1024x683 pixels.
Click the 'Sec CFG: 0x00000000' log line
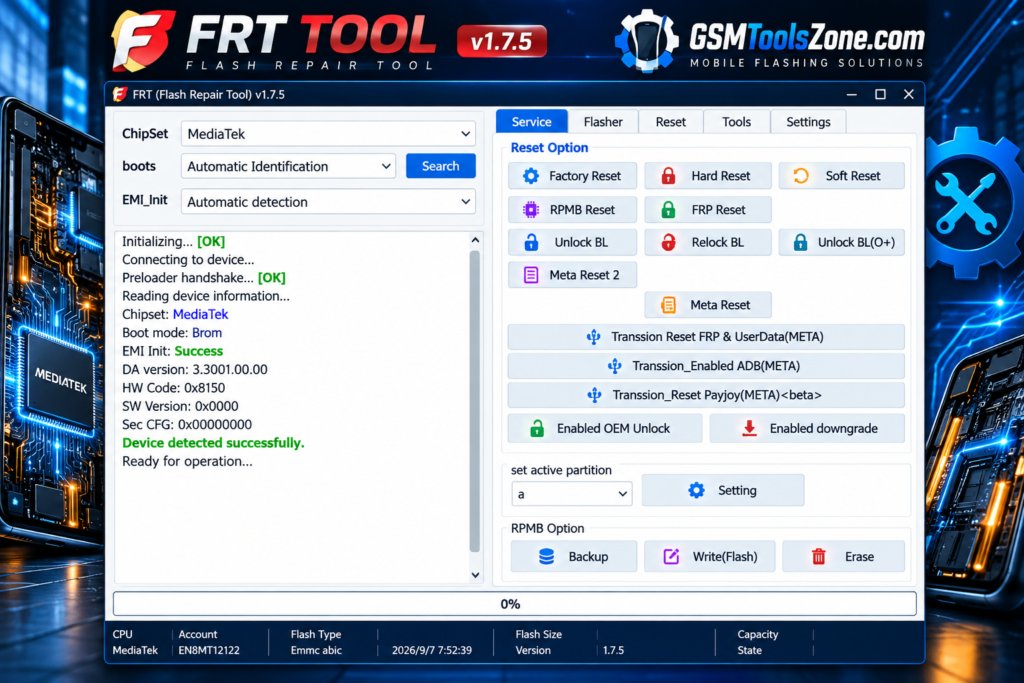(x=187, y=424)
